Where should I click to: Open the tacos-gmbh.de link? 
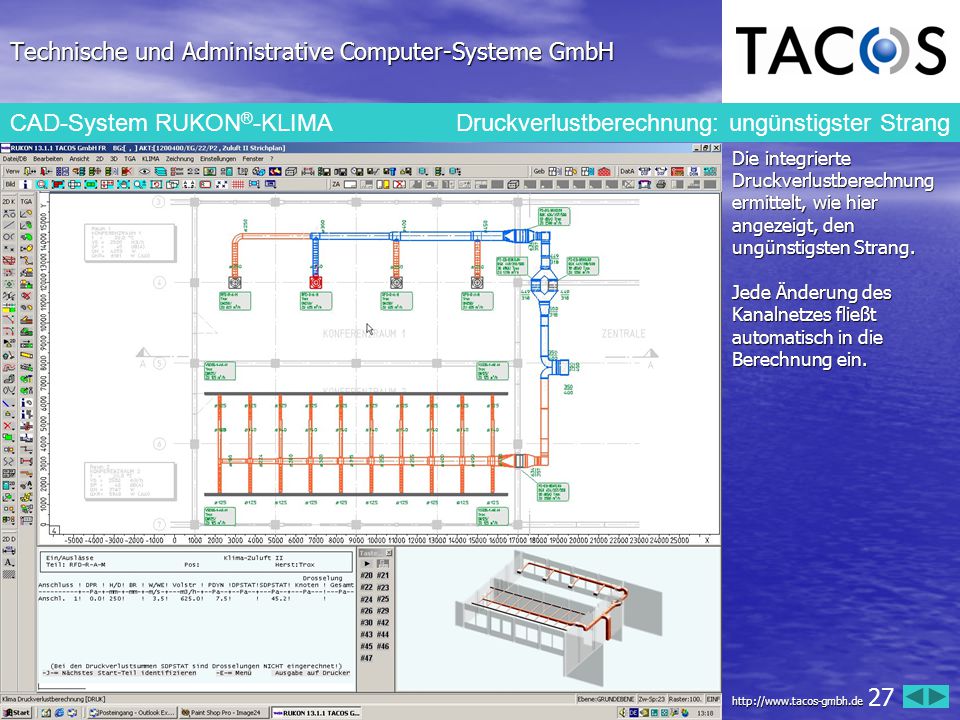point(797,701)
